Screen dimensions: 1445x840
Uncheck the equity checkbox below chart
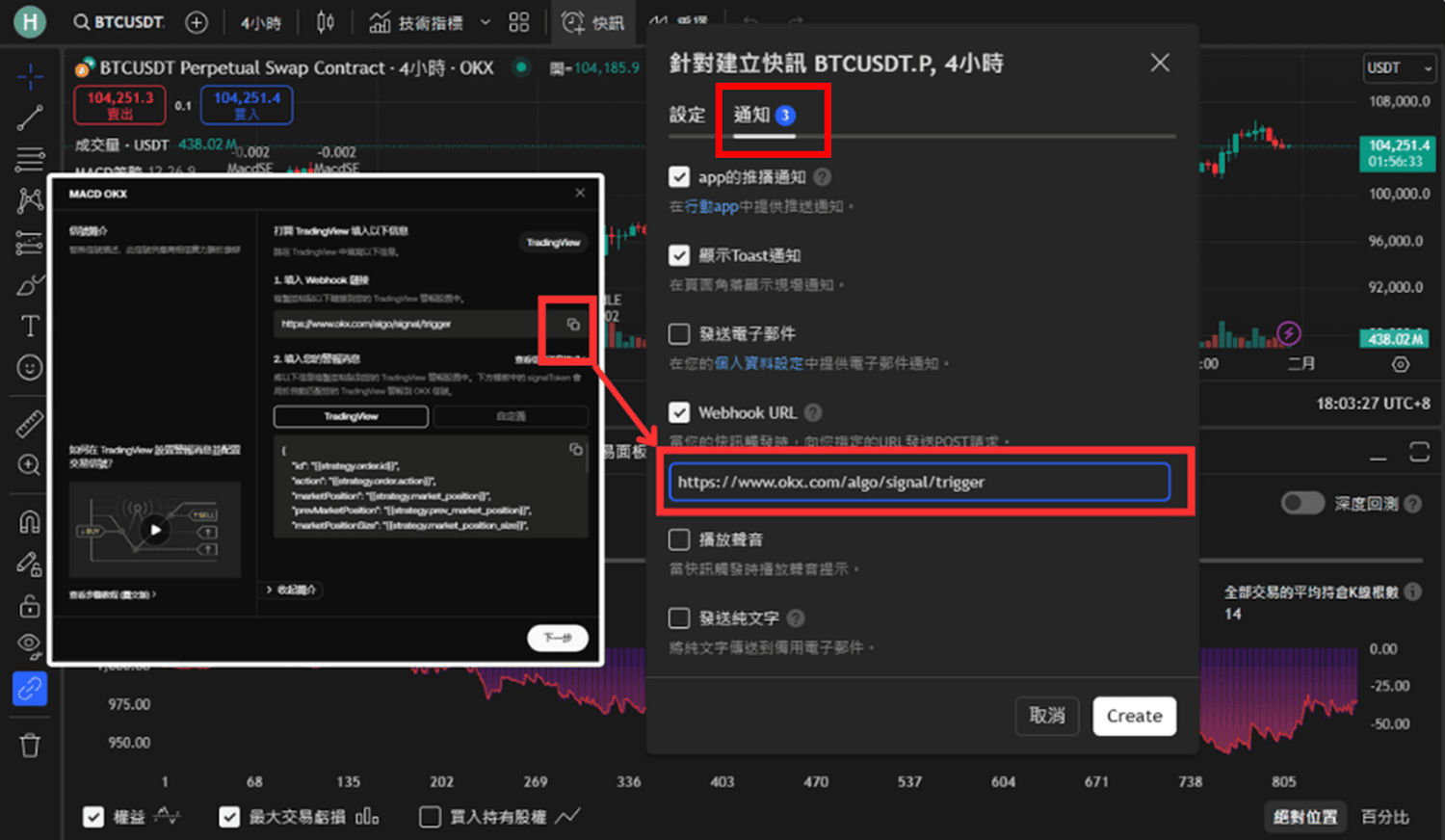93,817
